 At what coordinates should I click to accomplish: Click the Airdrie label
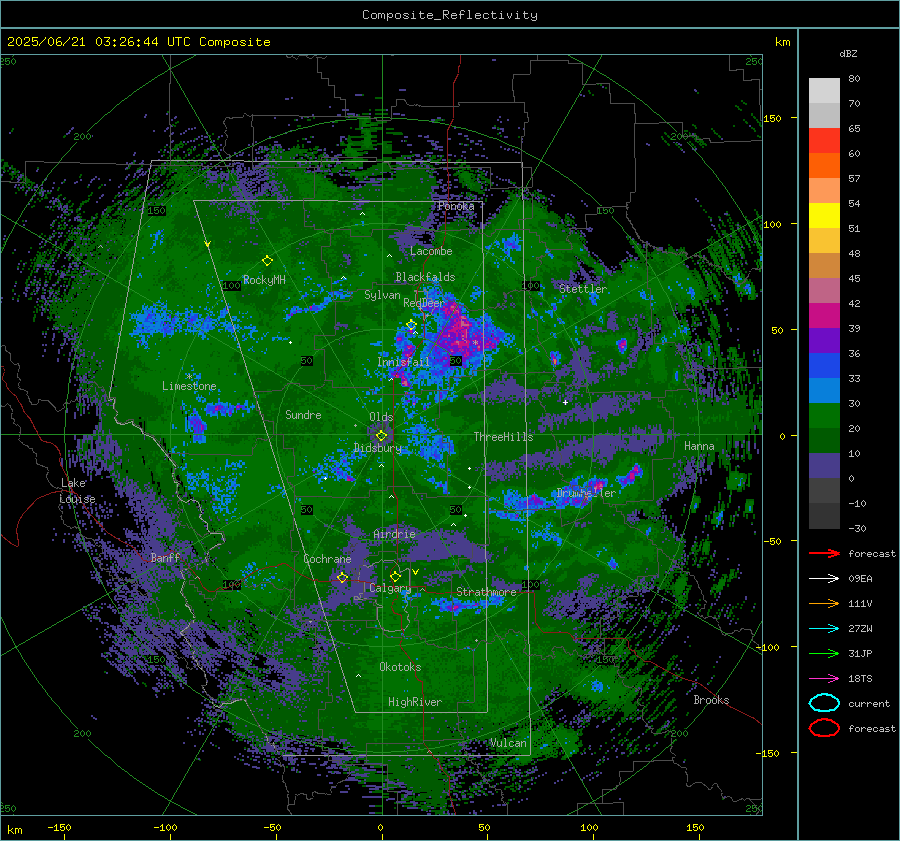tap(394, 534)
